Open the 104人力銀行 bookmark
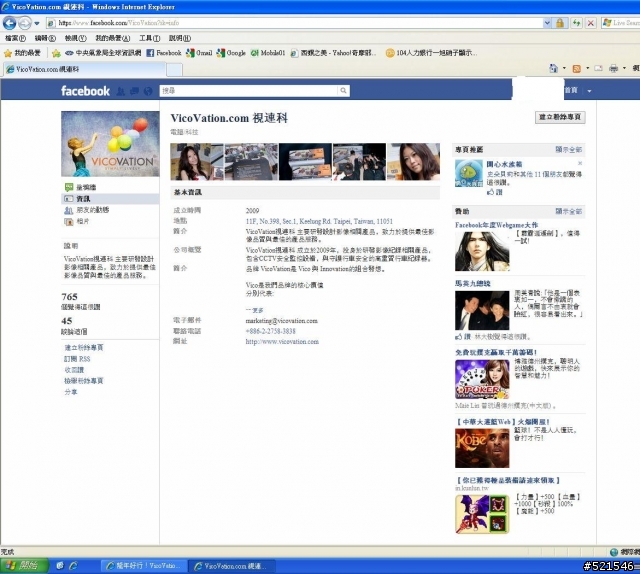640x574 pixels. 431,53
